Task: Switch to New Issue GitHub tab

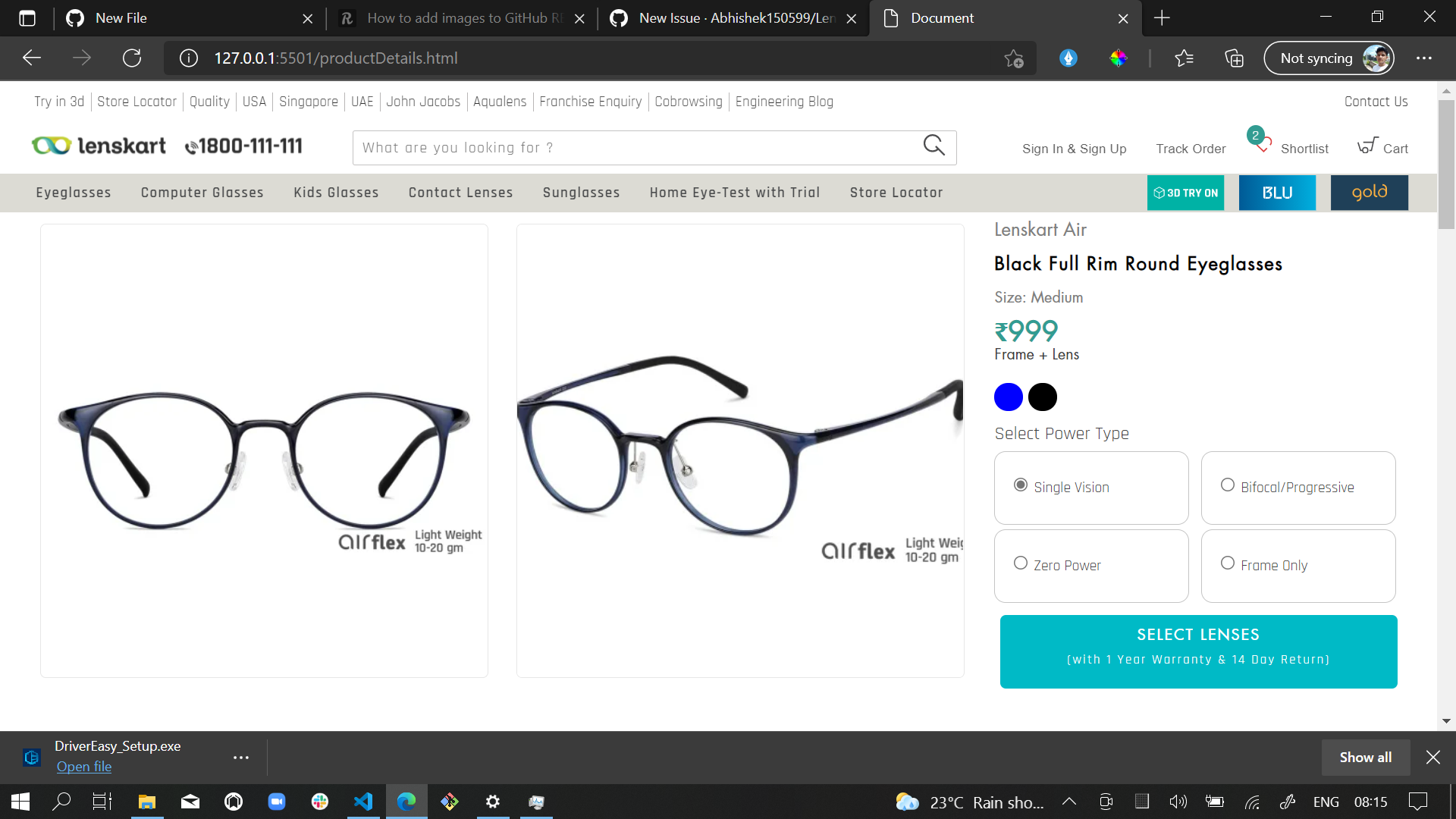Action: pos(734,18)
